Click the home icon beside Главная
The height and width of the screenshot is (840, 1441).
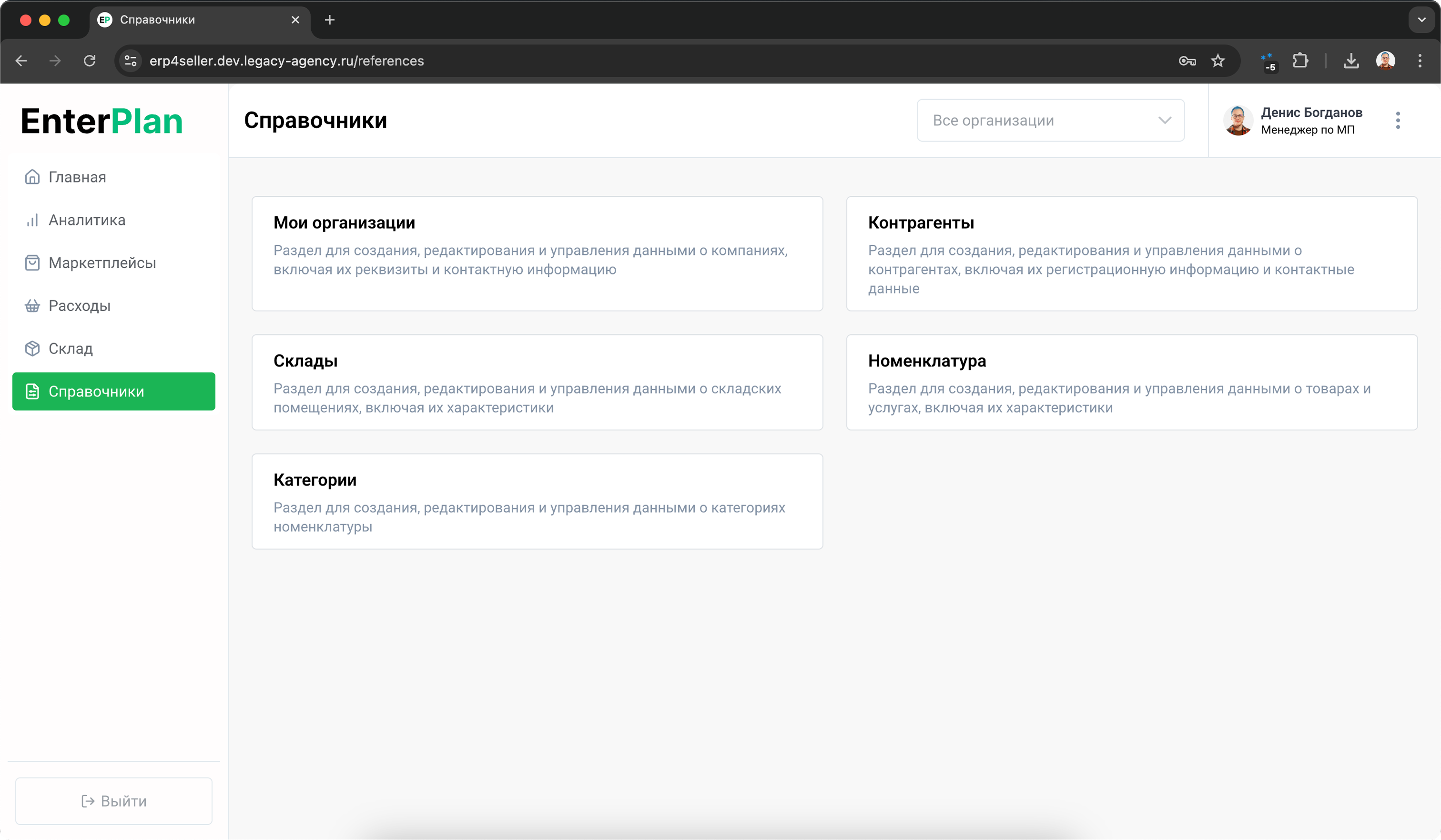tap(32, 177)
